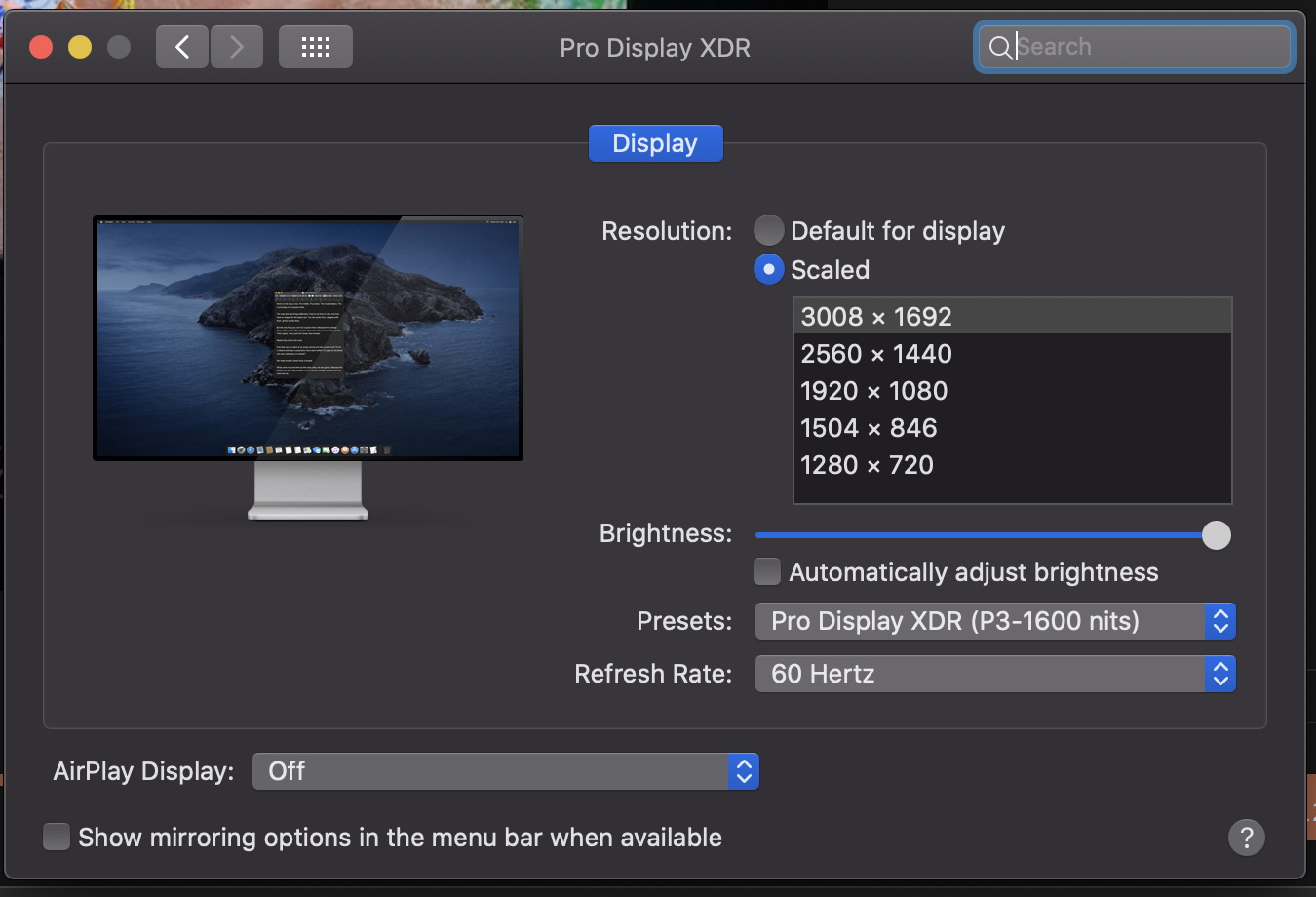Image resolution: width=1316 pixels, height=897 pixels.
Task: Go forward with the right chevron button
Action: coord(237,47)
